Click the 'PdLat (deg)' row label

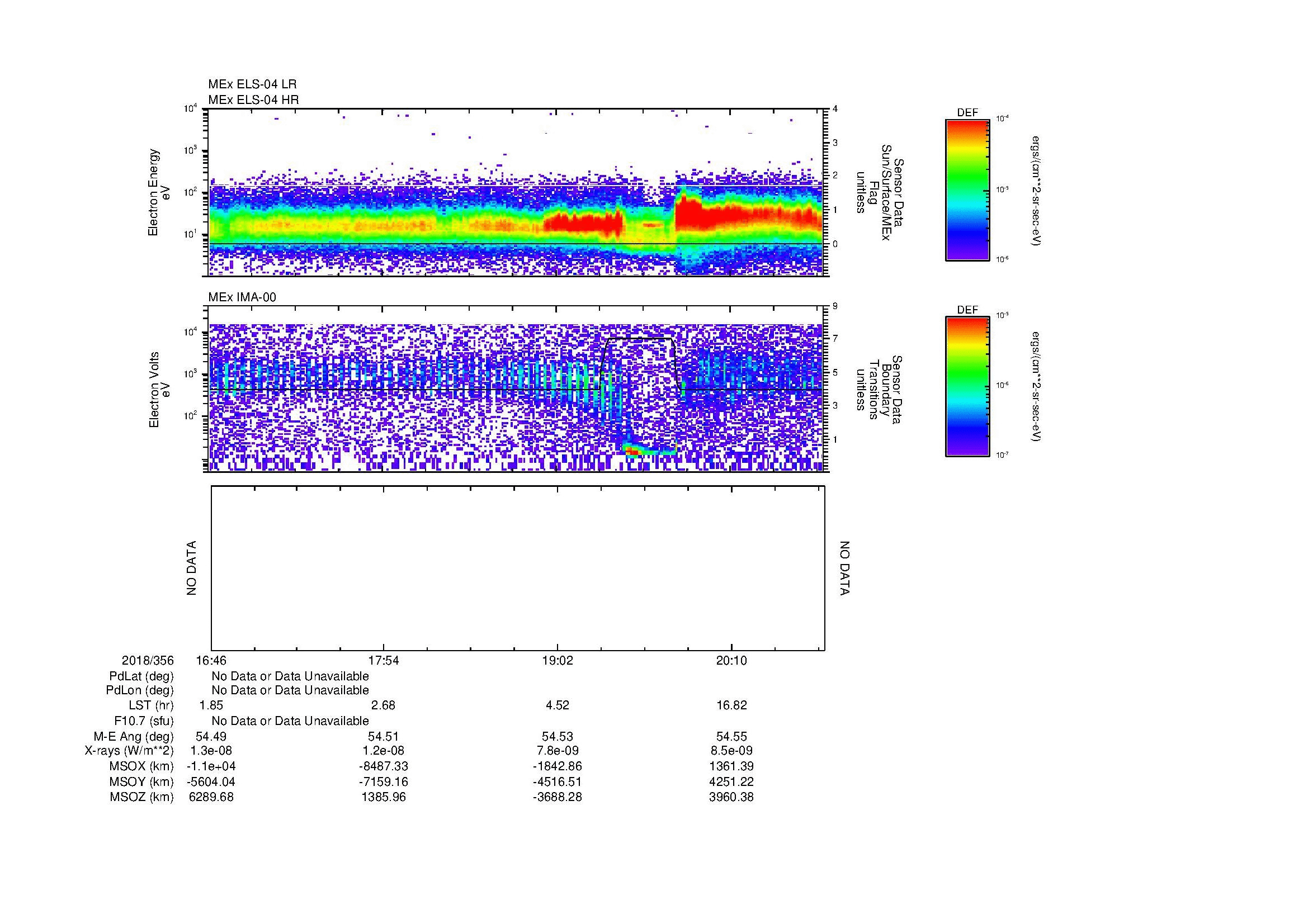coord(141,676)
